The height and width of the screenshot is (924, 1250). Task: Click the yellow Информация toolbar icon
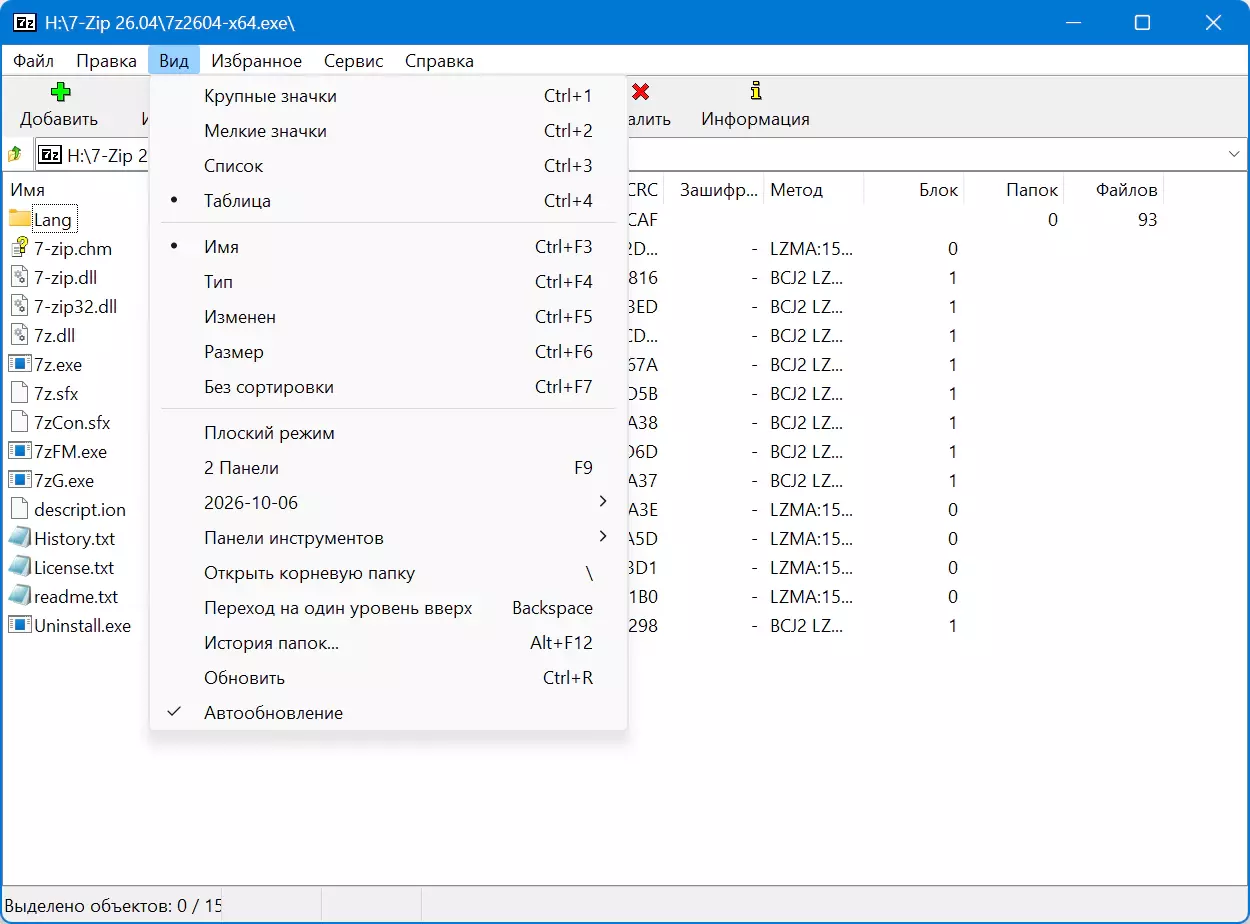coord(756,92)
